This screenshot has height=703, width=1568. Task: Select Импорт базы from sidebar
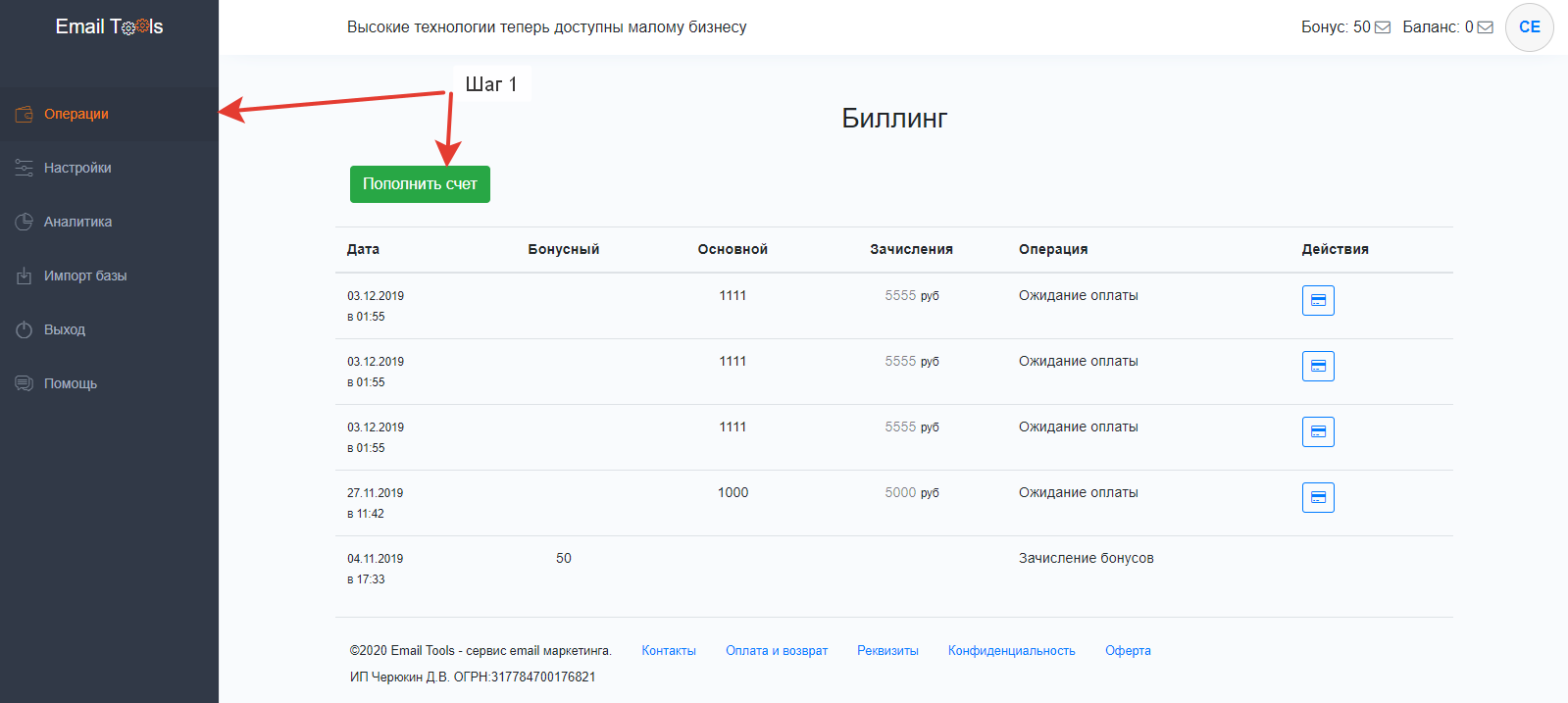pos(85,276)
